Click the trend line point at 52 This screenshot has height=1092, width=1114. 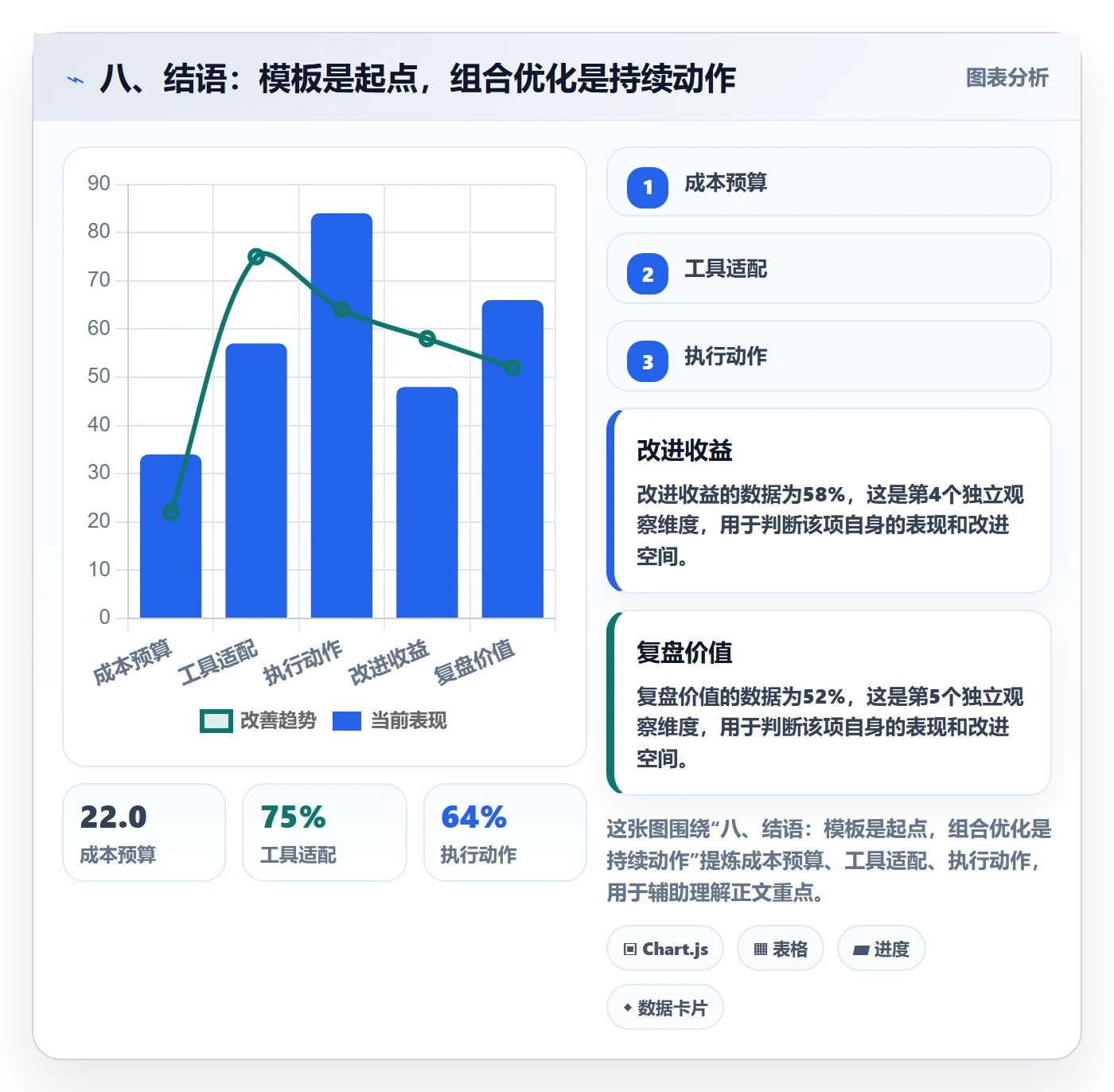pos(512,367)
